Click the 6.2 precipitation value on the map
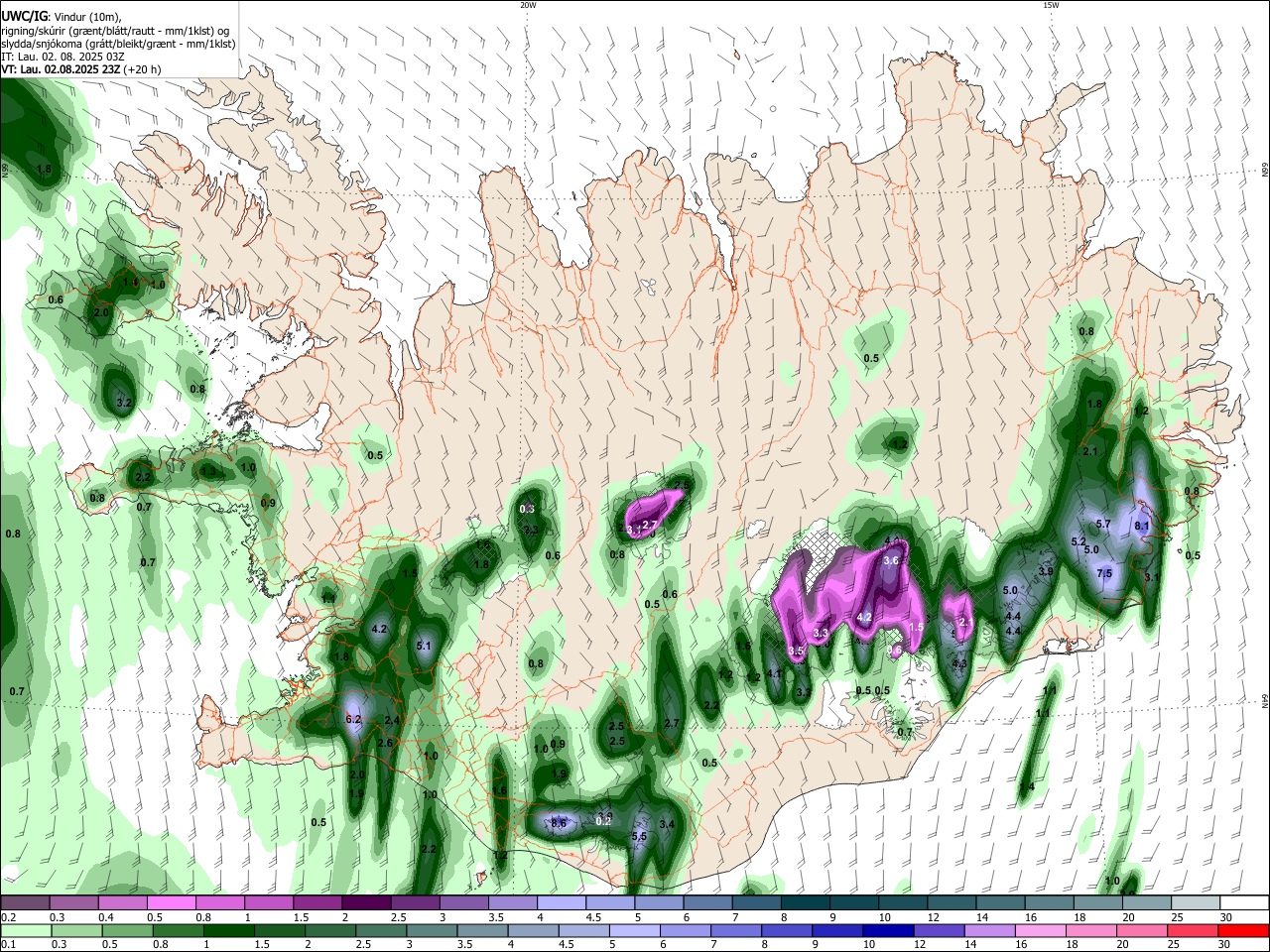Viewport: 1270px width, 952px height. [353, 719]
